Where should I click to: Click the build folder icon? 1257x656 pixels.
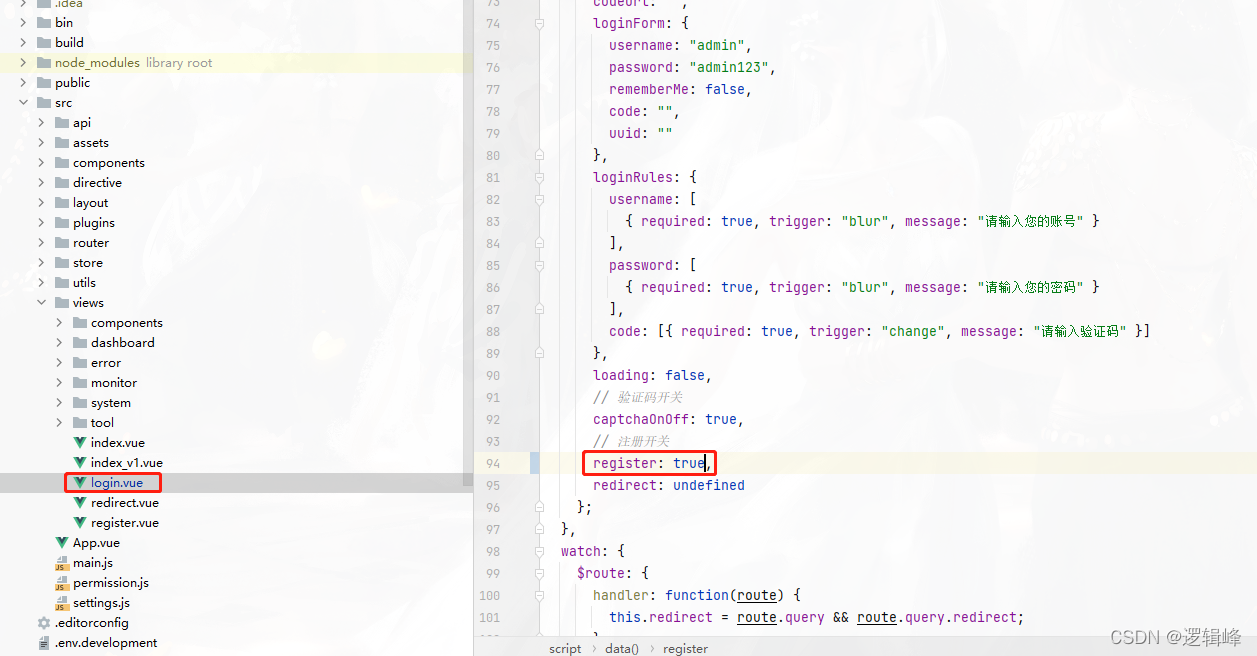pyautogui.click(x=43, y=42)
